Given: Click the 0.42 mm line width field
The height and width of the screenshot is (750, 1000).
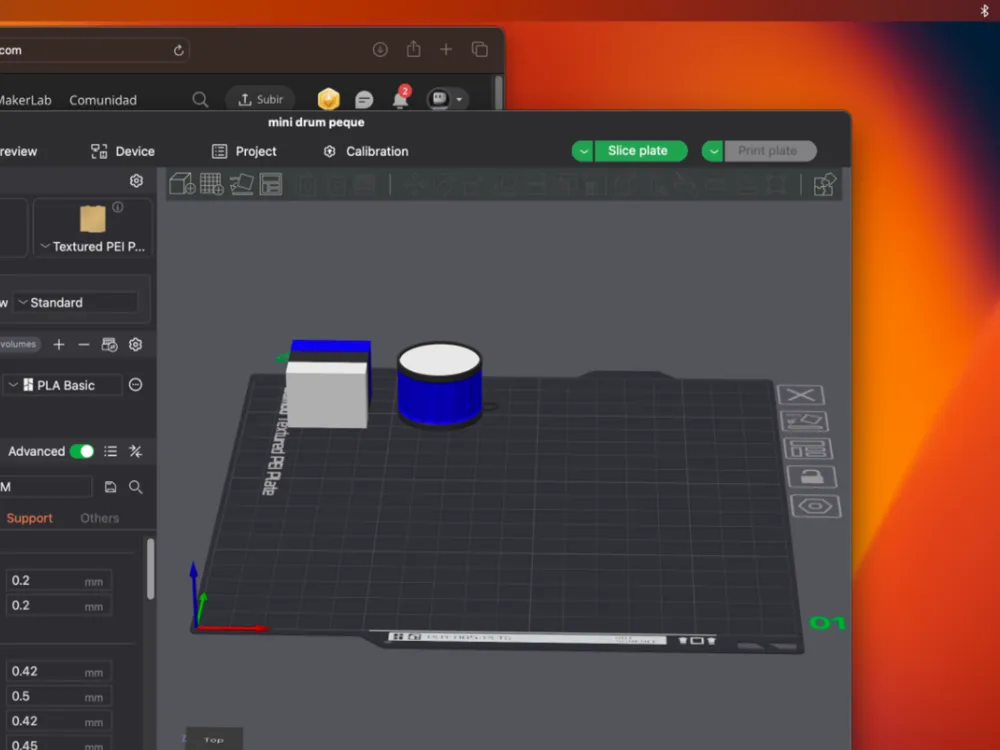Looking at the screenshot, I should click(59, 671).
